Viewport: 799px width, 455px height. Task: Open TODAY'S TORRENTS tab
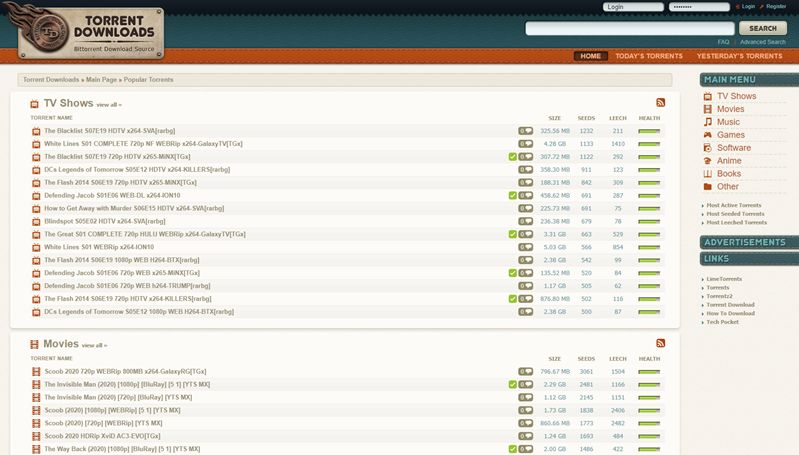pyautogui.click(x=649, y=56)
